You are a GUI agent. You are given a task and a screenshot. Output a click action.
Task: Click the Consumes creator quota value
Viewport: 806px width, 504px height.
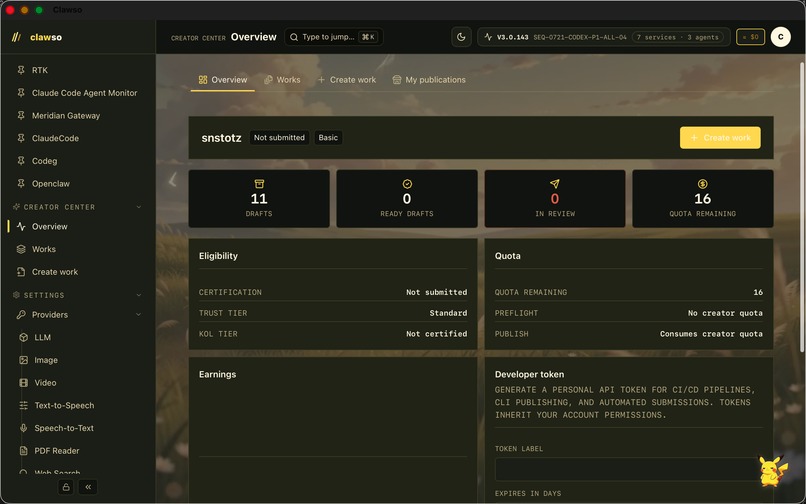pyautogui.click(x=711, y=334)
